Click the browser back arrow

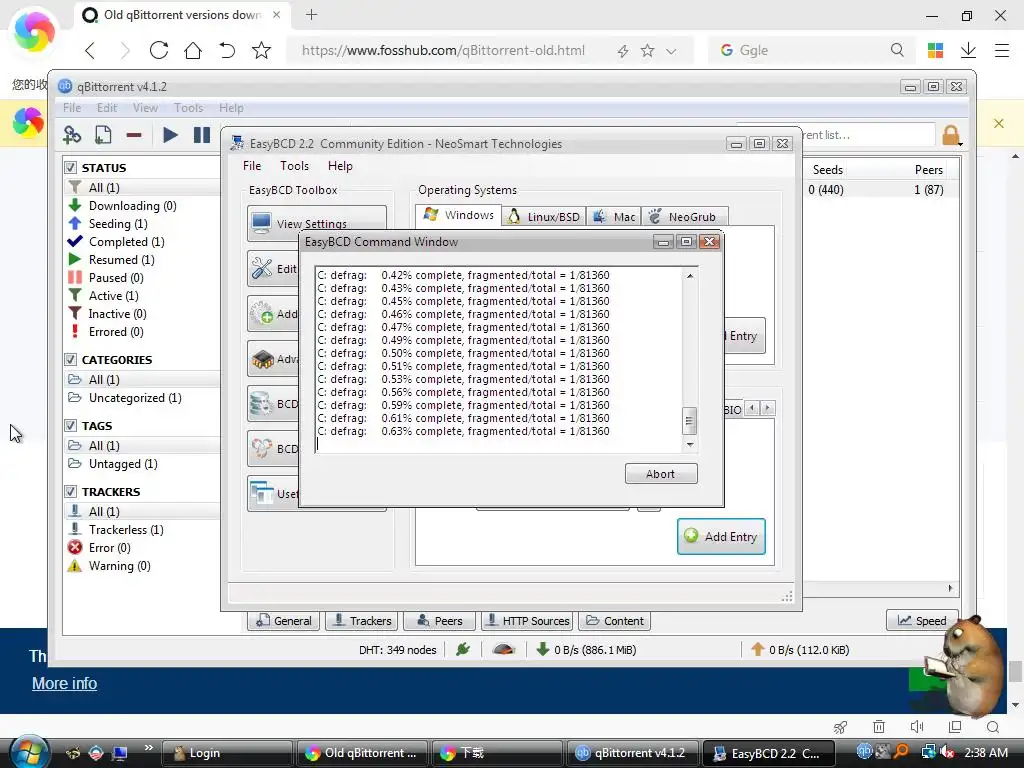click(90, 50)
